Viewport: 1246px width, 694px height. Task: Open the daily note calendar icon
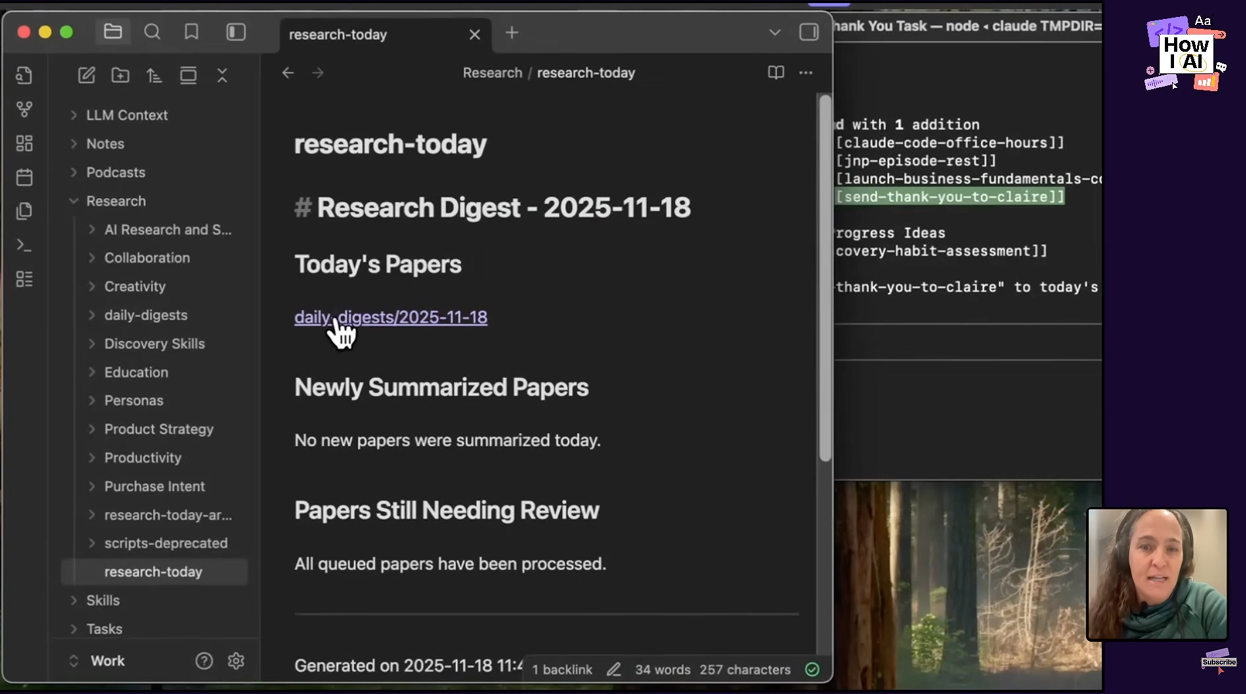[x=25, y=177]
